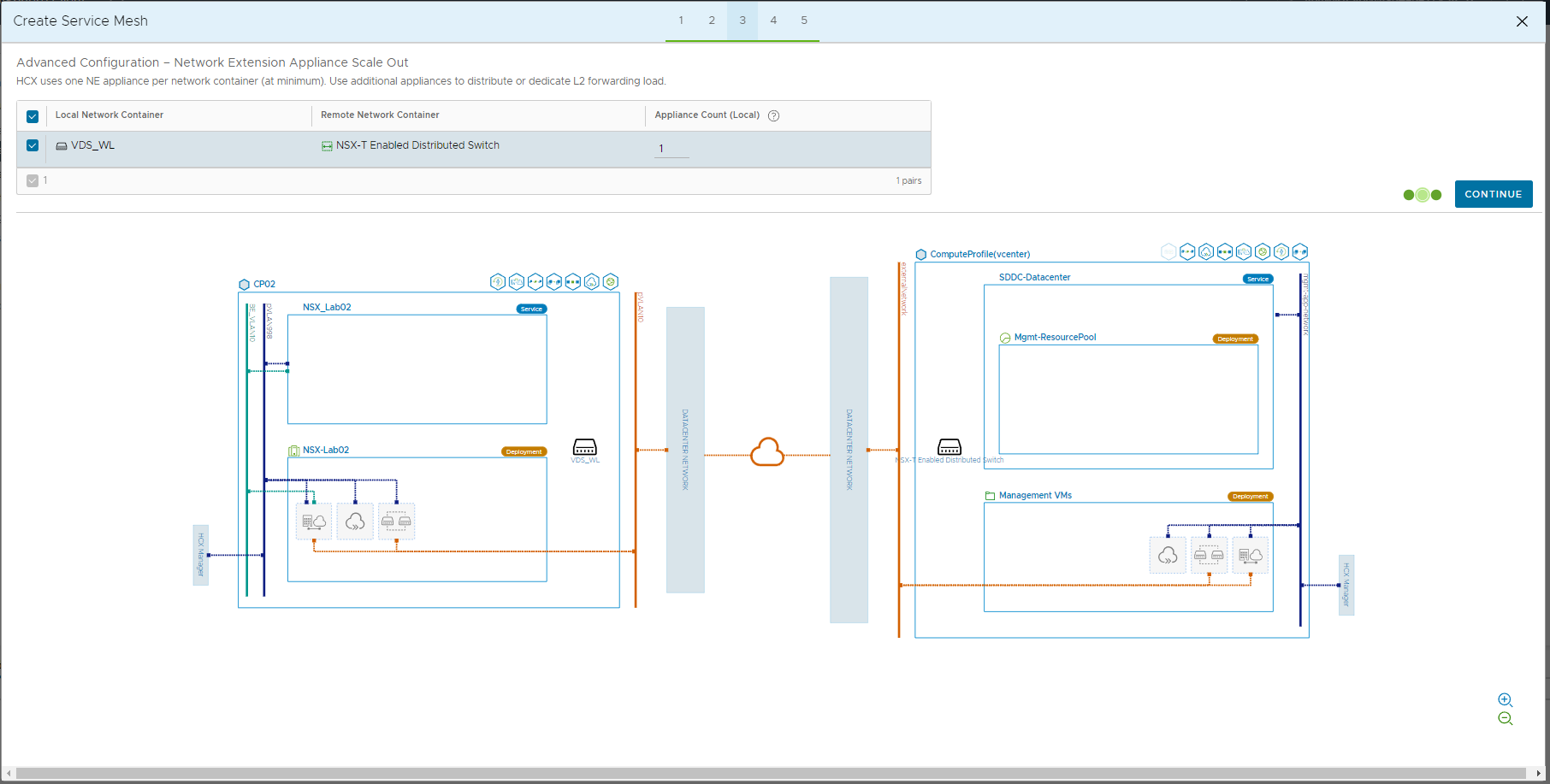1550x784 pixels.
Task: Select WAN cloud appliance icon in NSX-Lab02
Action: tap(355, 522)
